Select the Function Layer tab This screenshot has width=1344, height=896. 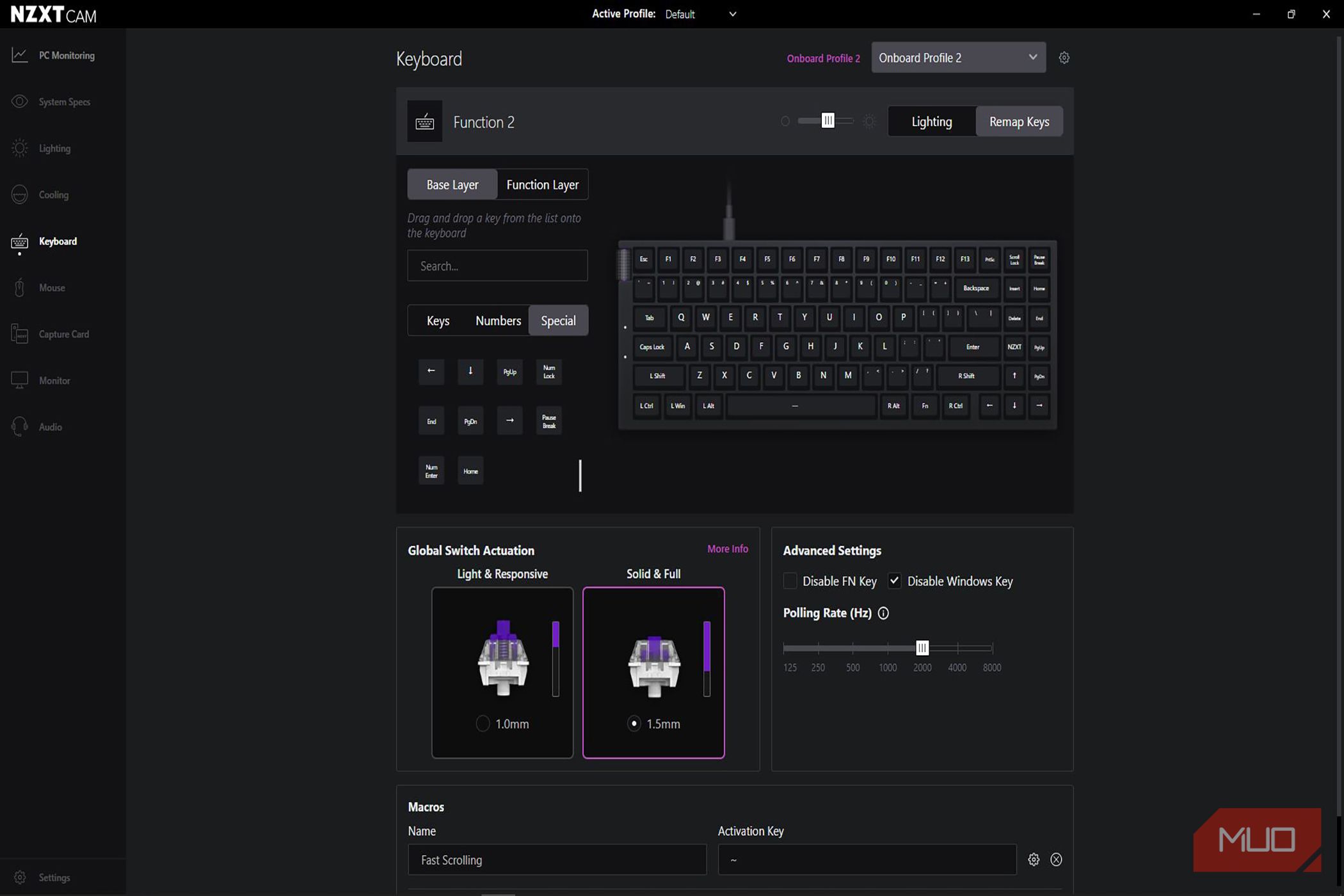point(542,185)
